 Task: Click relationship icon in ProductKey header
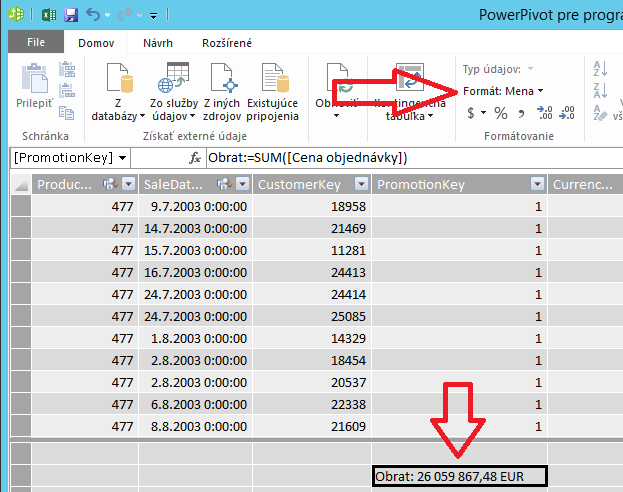click(x=110, y=184)
